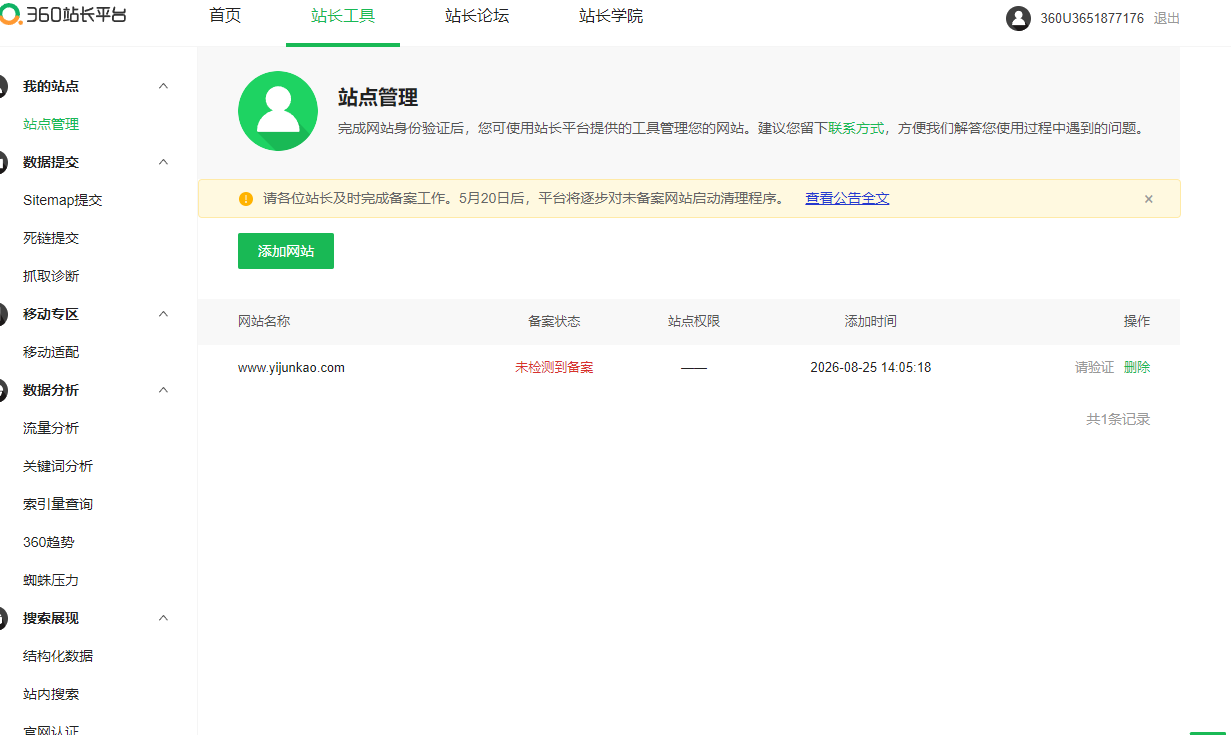Click the 网站名称 column header
The width and height of the screenshot is (1231, 735).
[264, 322]
